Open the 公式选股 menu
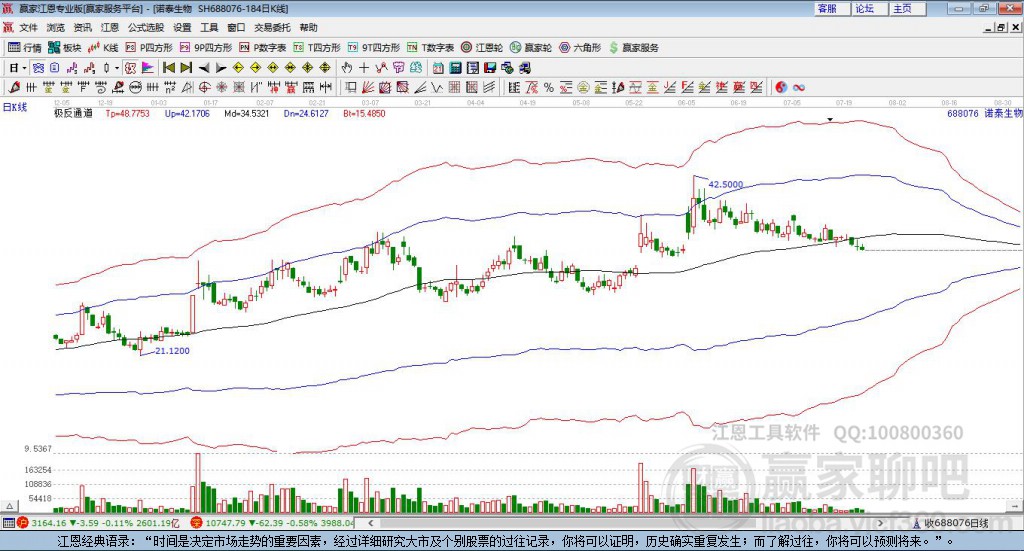 (x=146, y=27)
